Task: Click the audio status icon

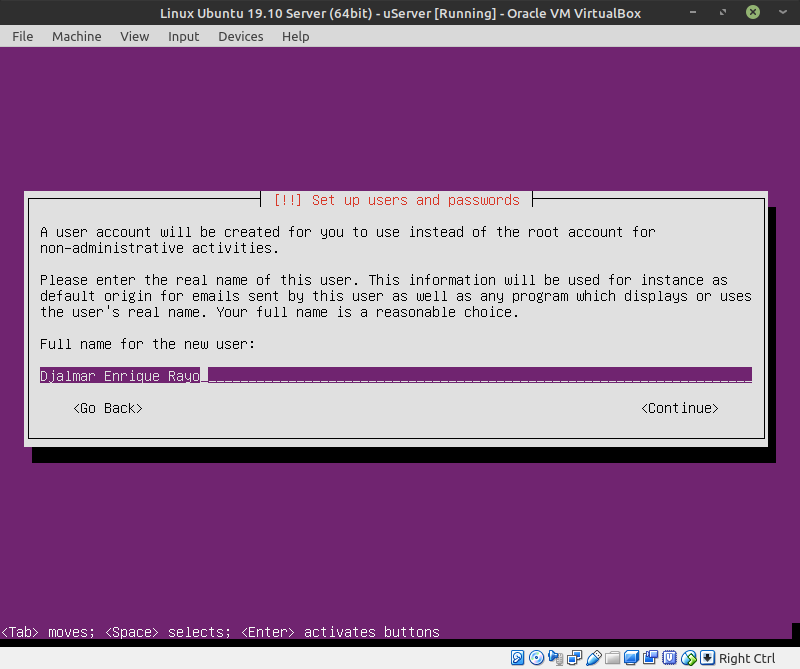Action: pos(555,658)
